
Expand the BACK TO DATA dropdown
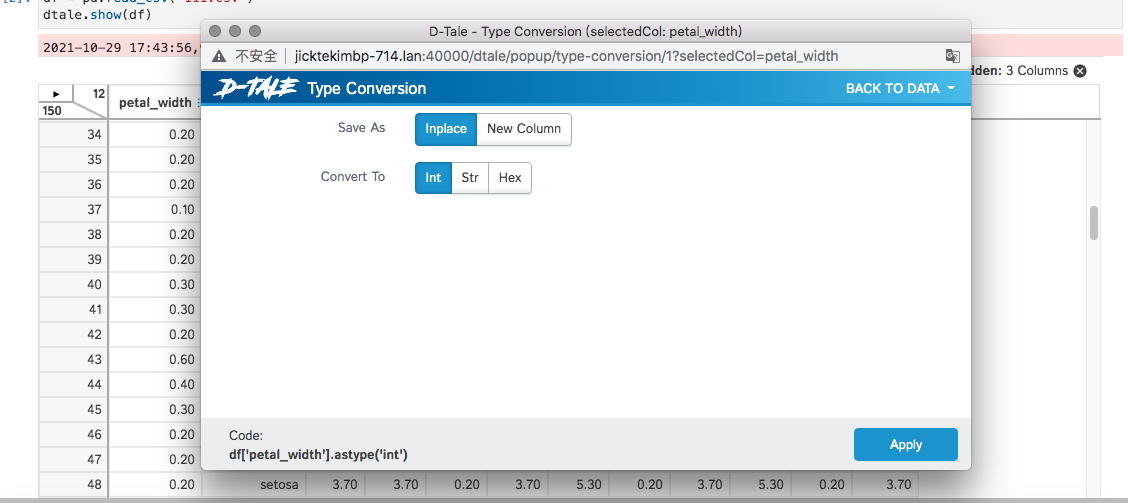point(900,88)
